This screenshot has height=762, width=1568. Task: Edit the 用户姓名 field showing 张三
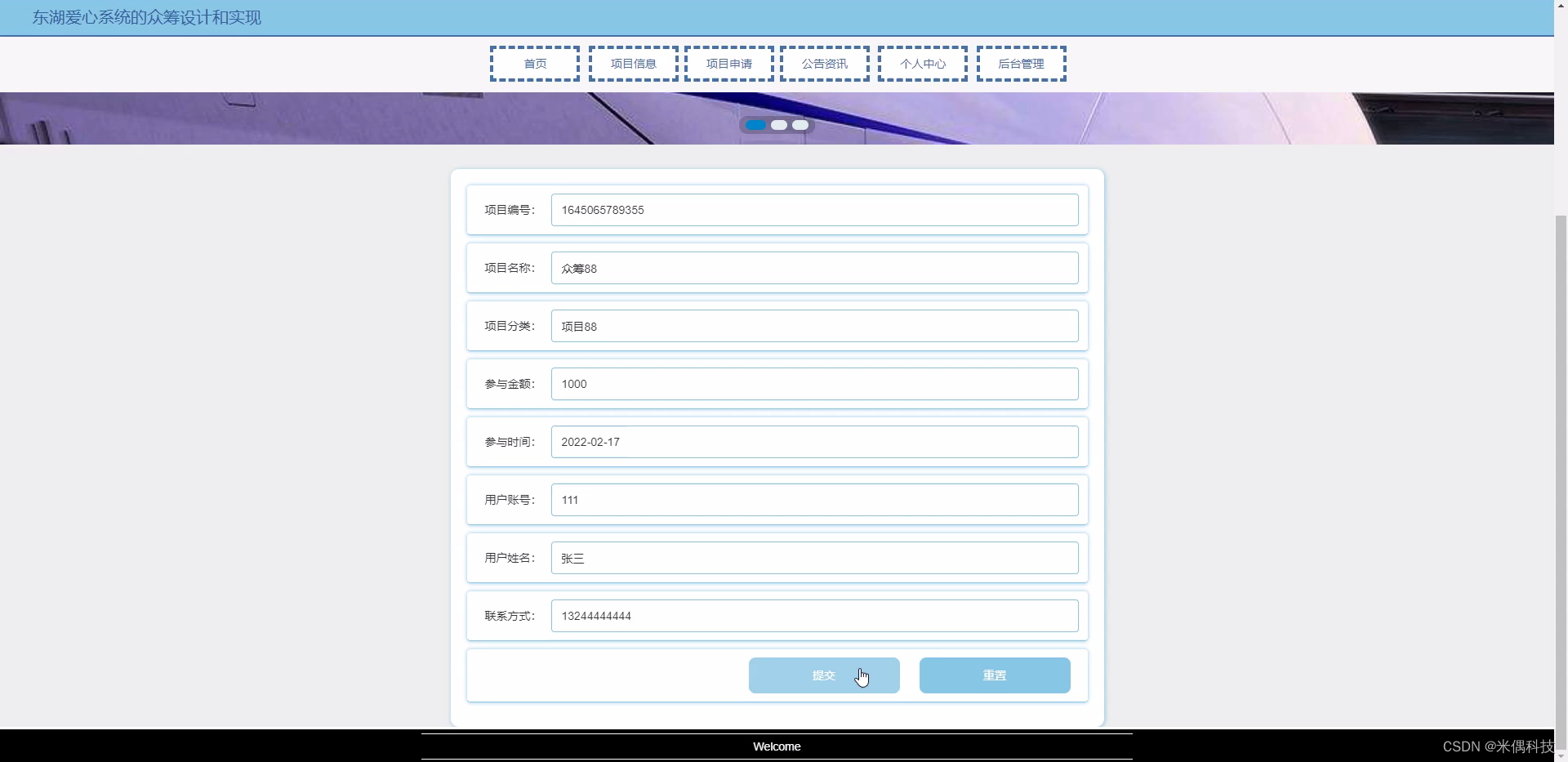click(x=814, y=558)
